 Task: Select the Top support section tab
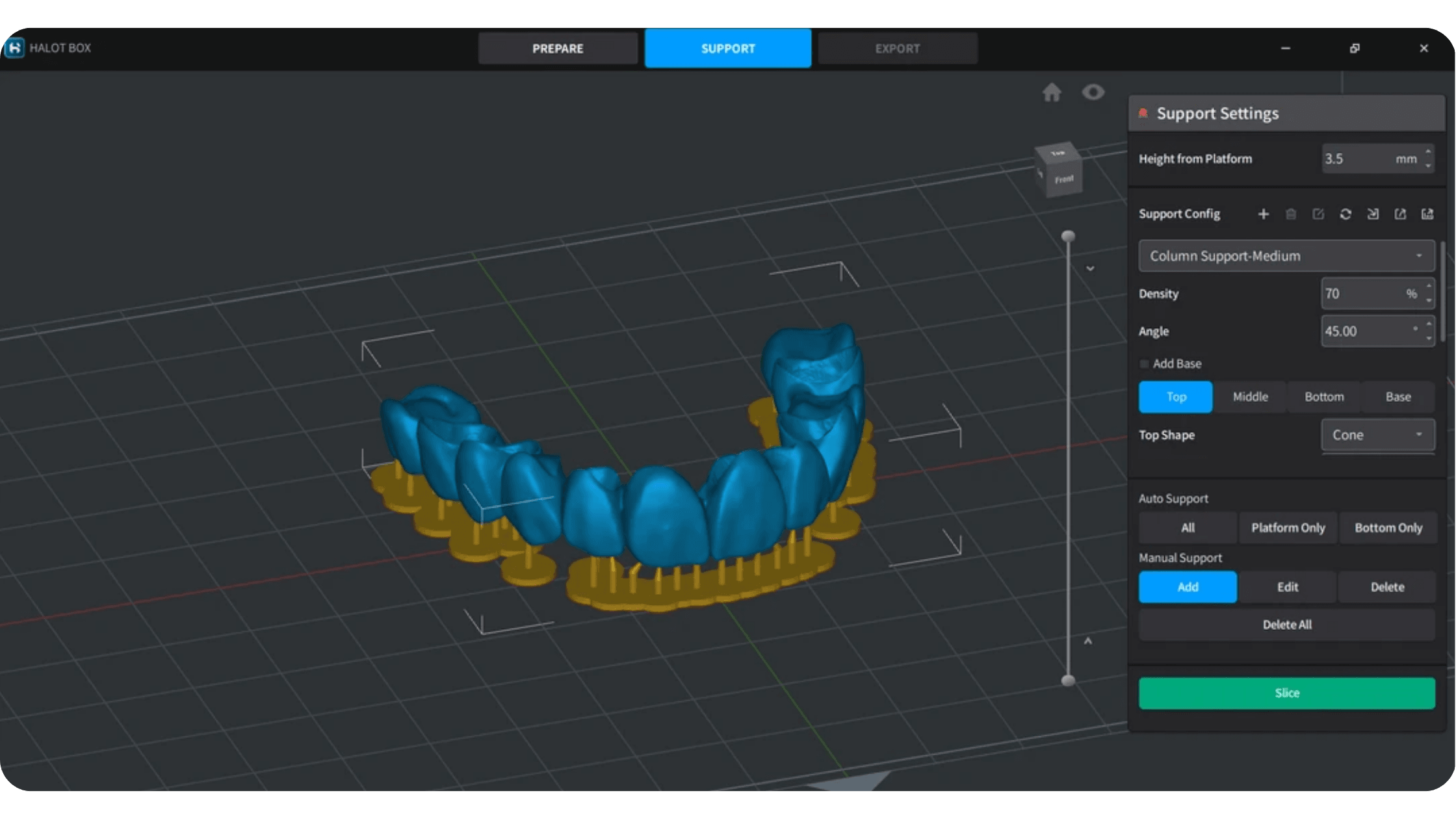1176,396
